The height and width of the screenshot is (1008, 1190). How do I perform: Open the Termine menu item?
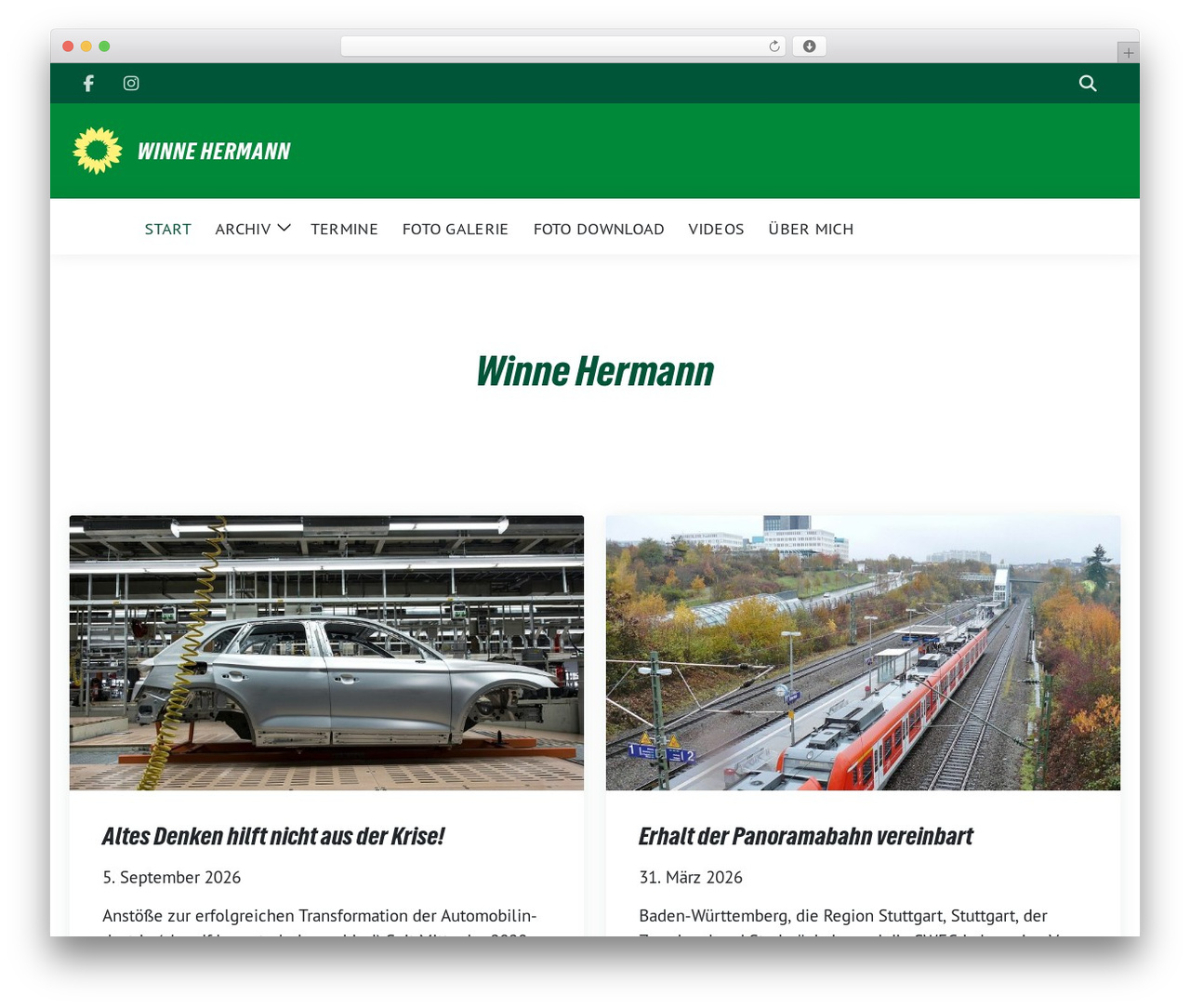[x=344, y=229]
